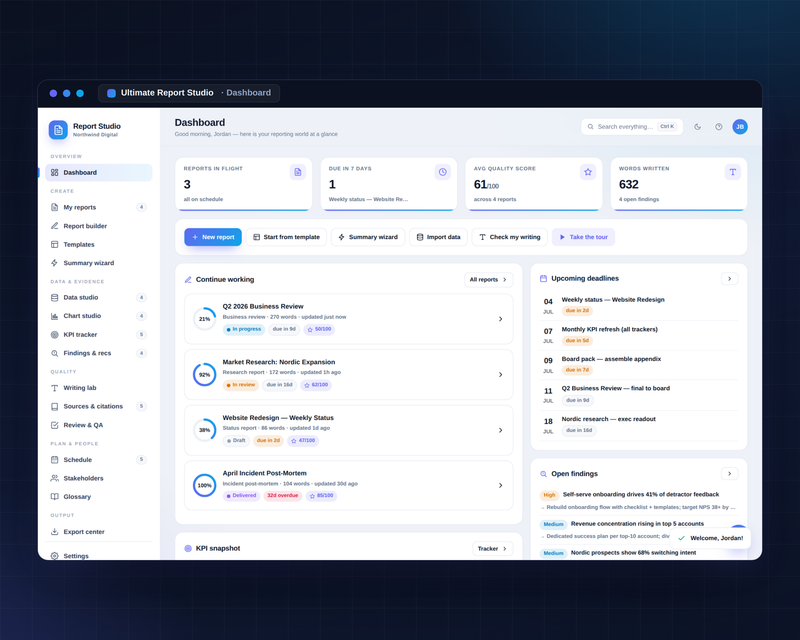Click Words written text icon
This screenshot has width=800, height=640.
733,172
